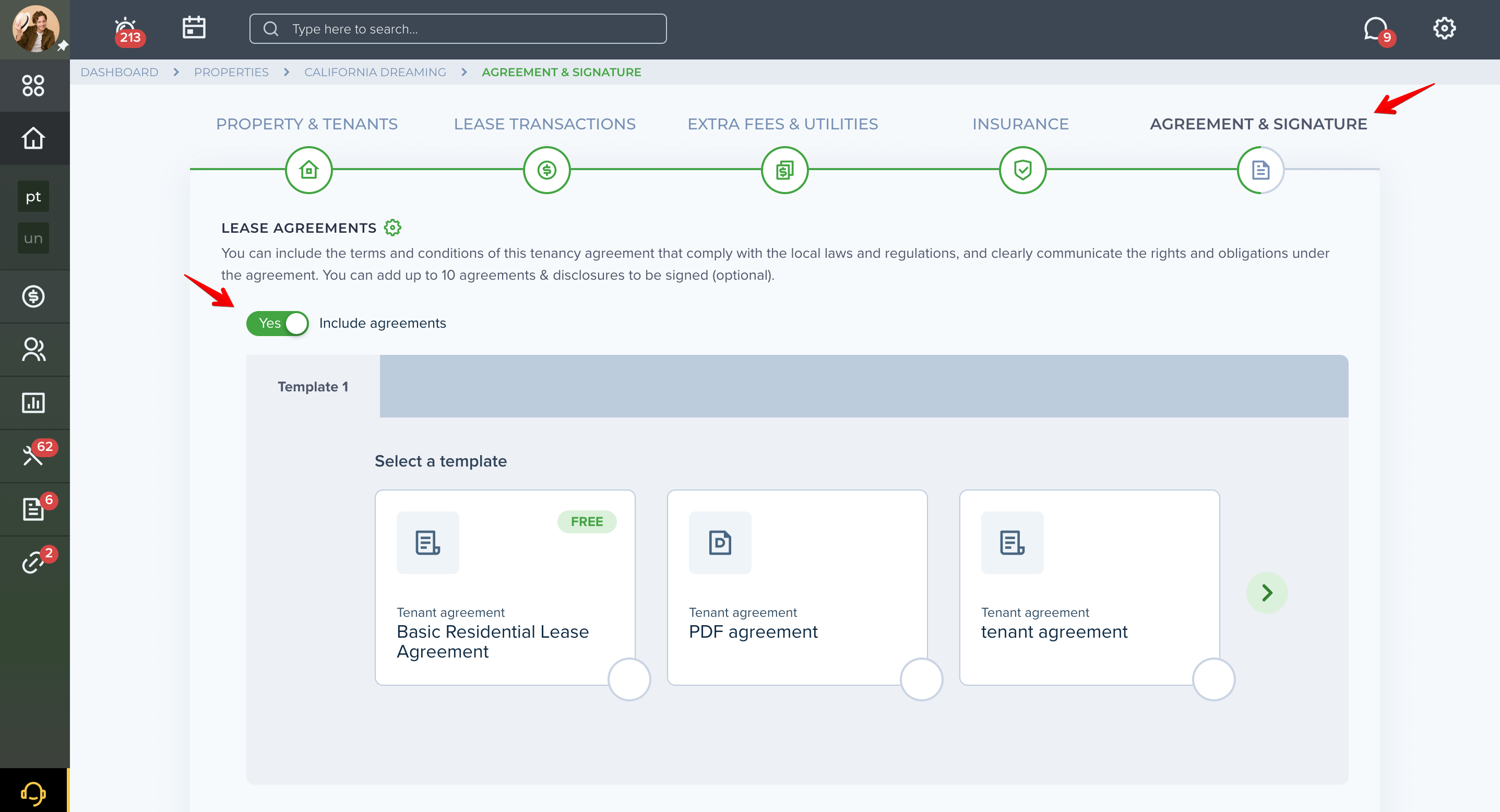1500x812 pixels.
Task: Open the properties house icon in sidebar
Action: (x=33, y=138)
